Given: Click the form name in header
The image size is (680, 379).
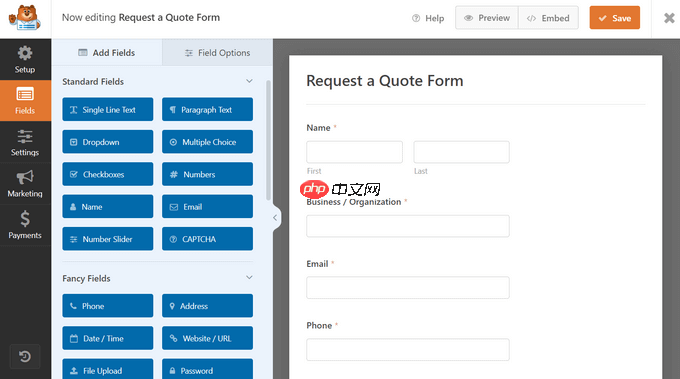Looking at the screenshot, I should (x=169, y=18).
